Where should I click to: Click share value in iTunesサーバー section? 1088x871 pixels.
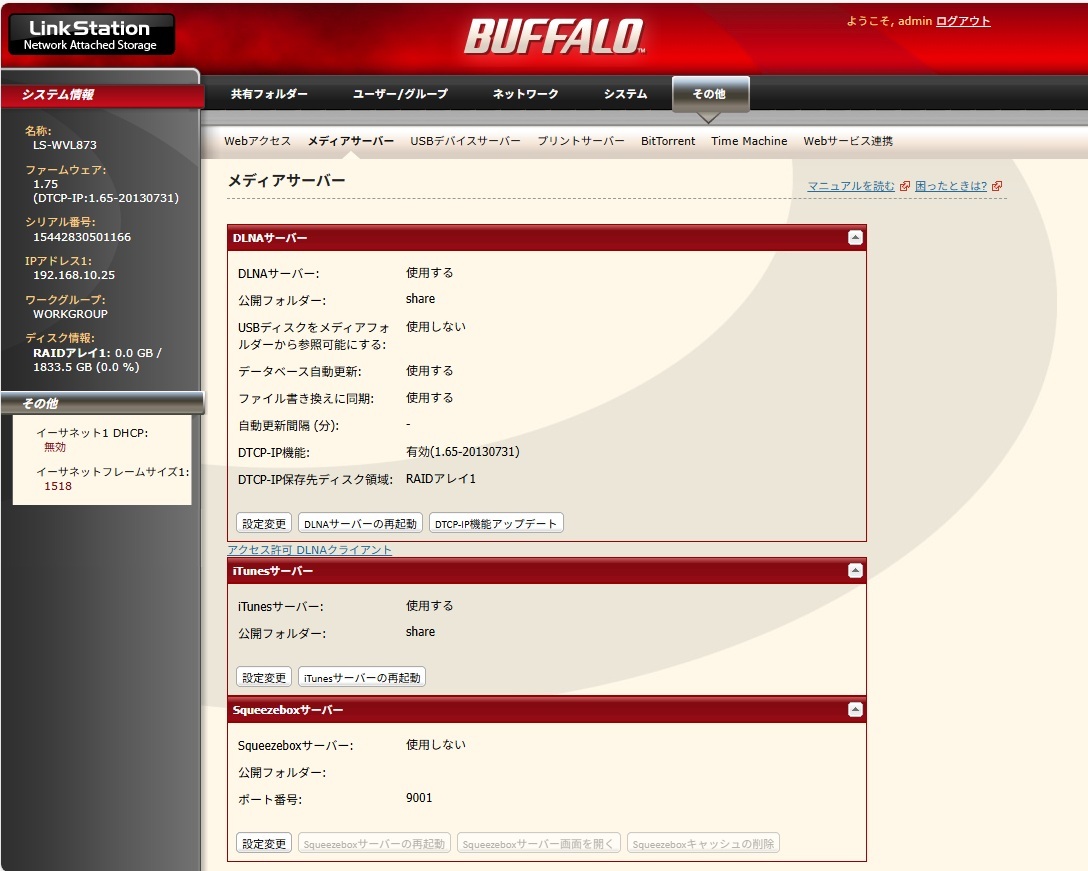click(x=420, y=632)
